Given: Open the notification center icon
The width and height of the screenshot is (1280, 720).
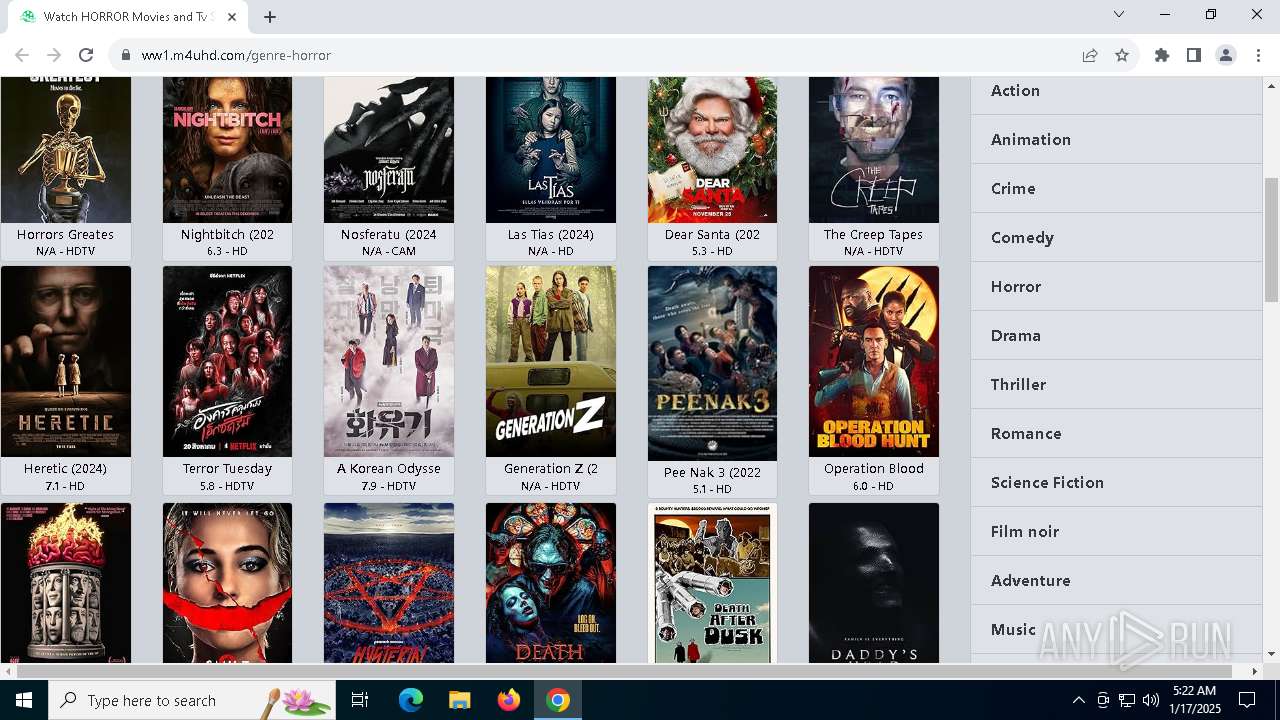Looking at the screenshot, I should point(1247,700).
